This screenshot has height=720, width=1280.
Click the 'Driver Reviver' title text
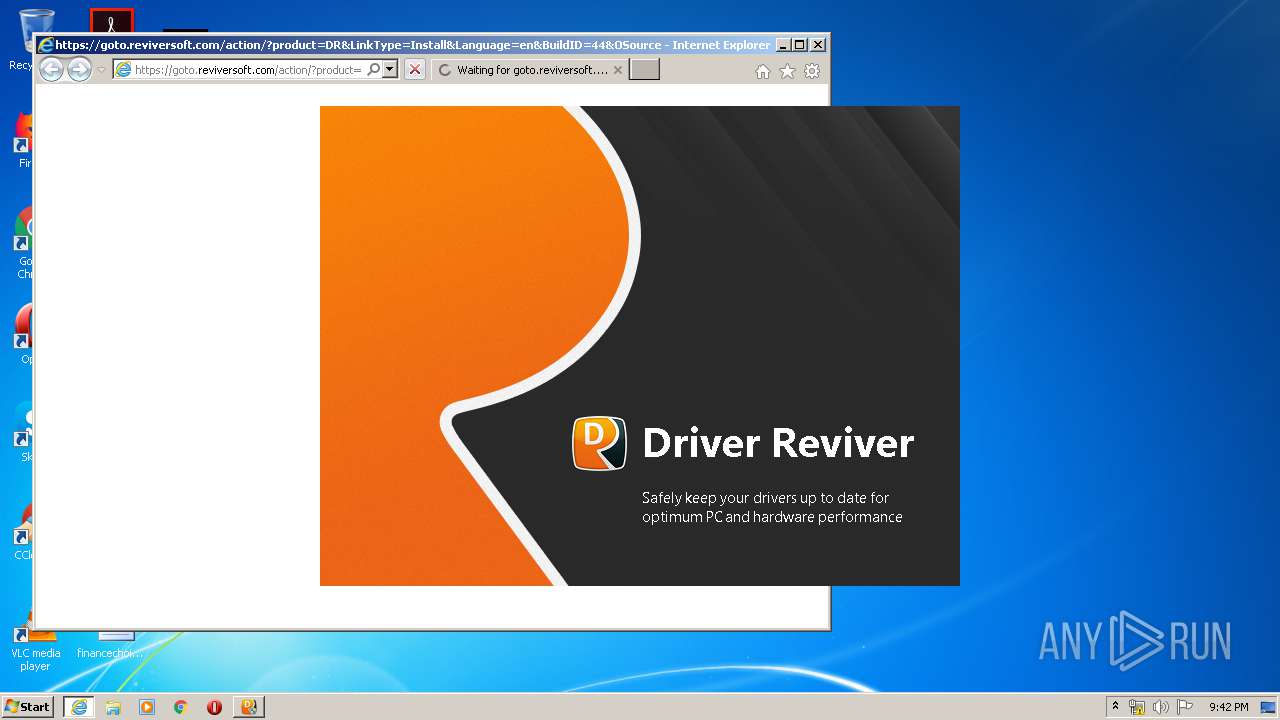pyautogui.click(x=778, y=443)
